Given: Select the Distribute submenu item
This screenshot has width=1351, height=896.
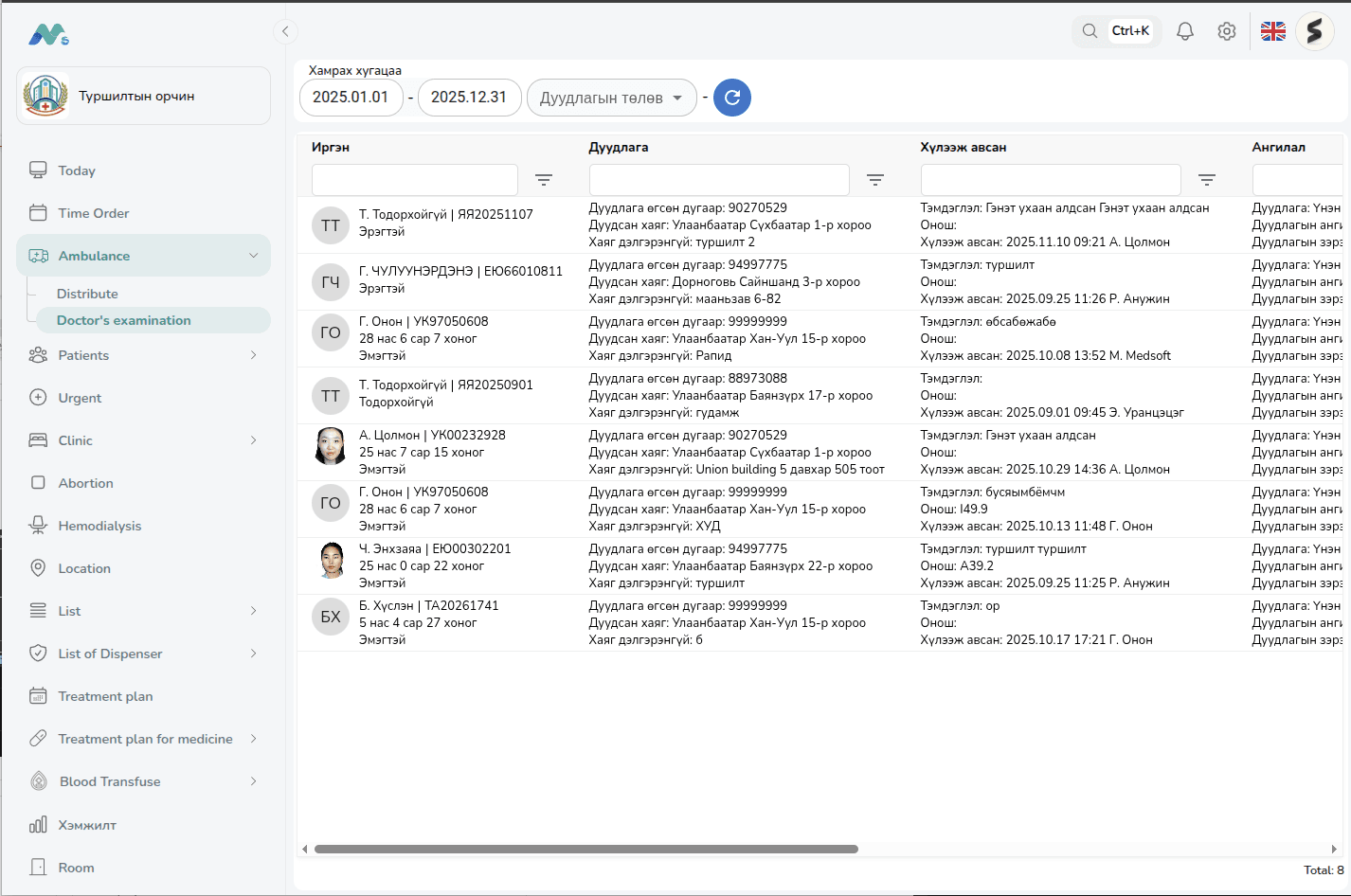Looking at the screenshot, I should point(87,294).
